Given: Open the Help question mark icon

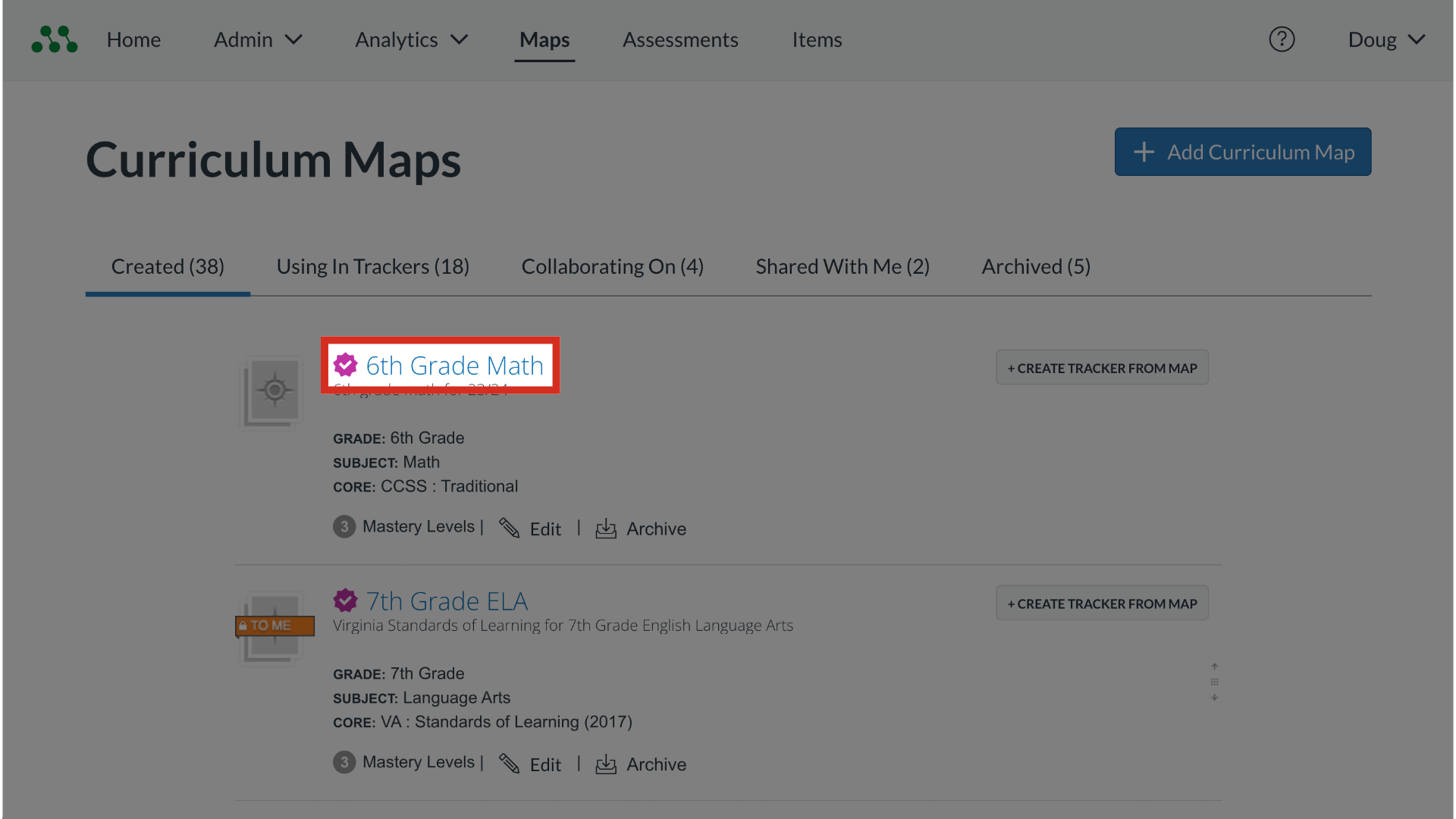Looking at the screenshot, I should (1282, 39).
